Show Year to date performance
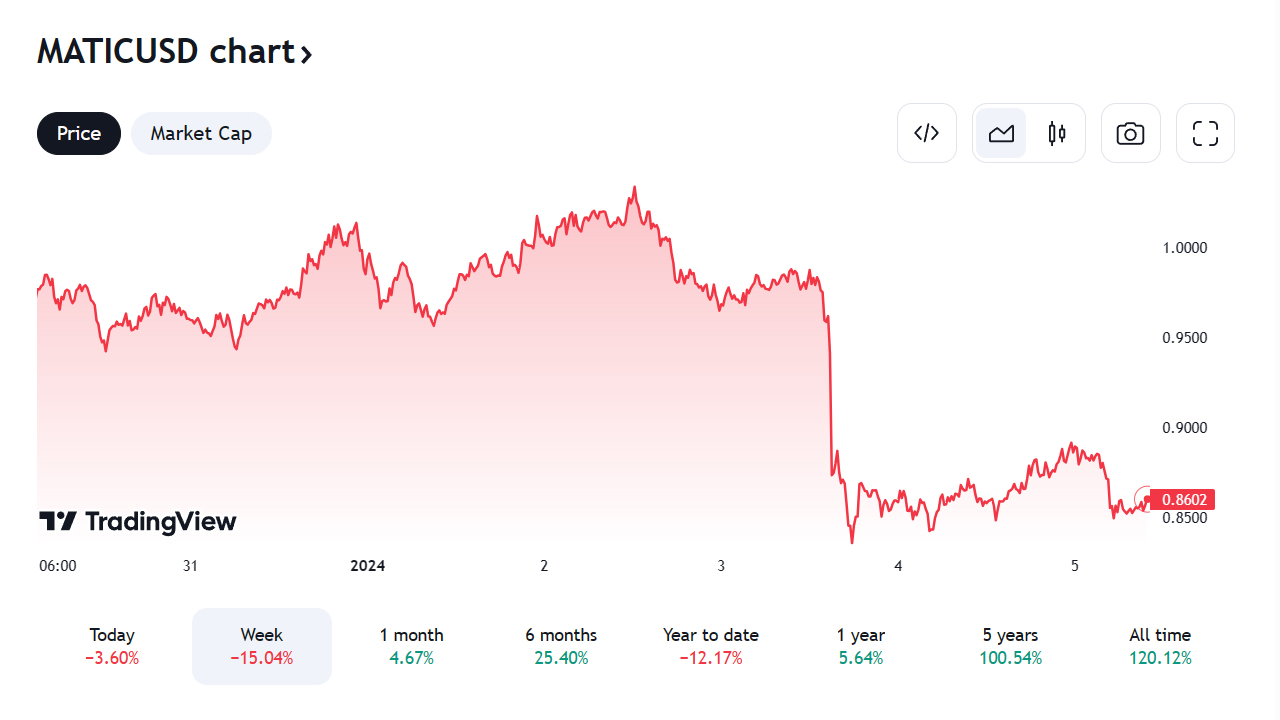 tap(711, 646)
